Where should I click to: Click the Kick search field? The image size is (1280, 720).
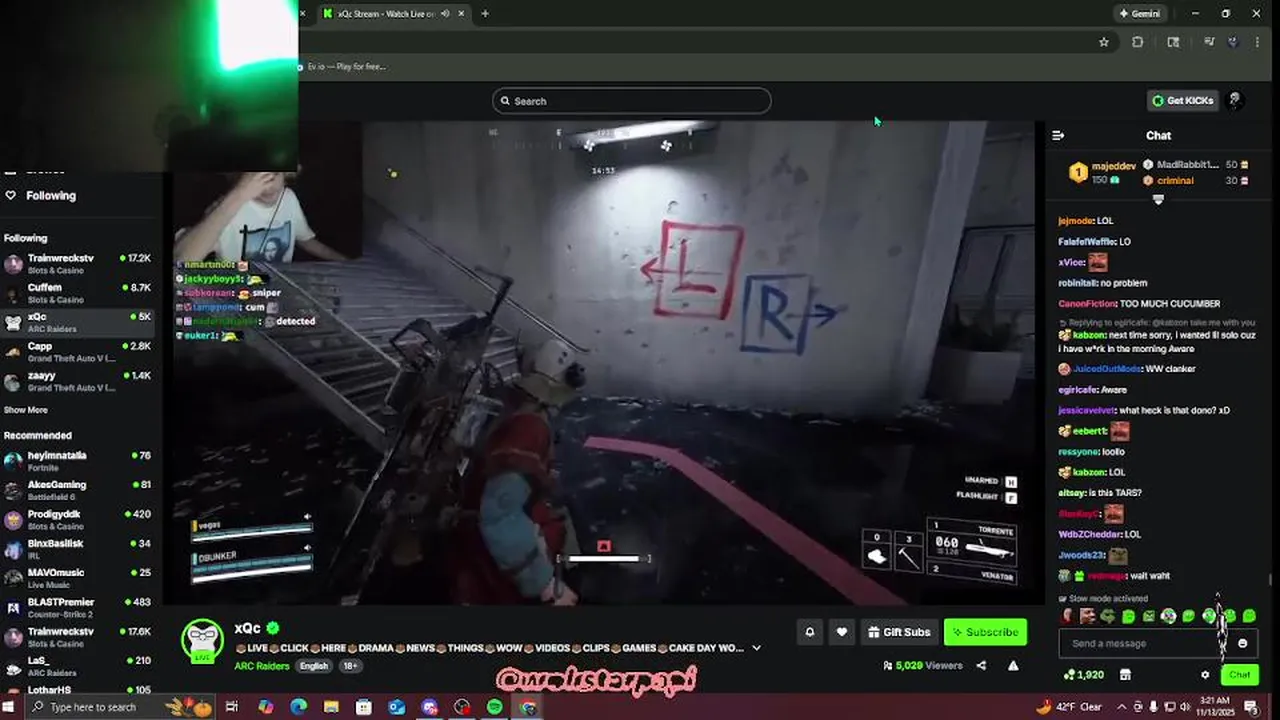pyautogui.click(x=631, y=101)
